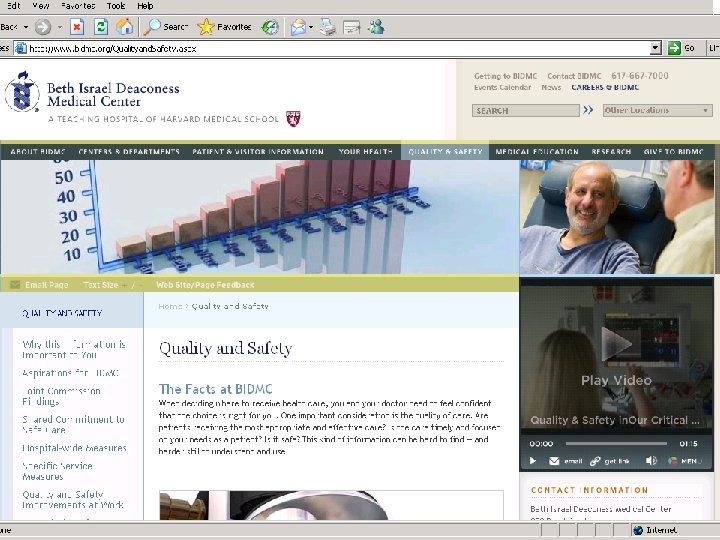720x540 pixels.
Task: Start the video with the large play triangle
Action: (x=616, y=343)
